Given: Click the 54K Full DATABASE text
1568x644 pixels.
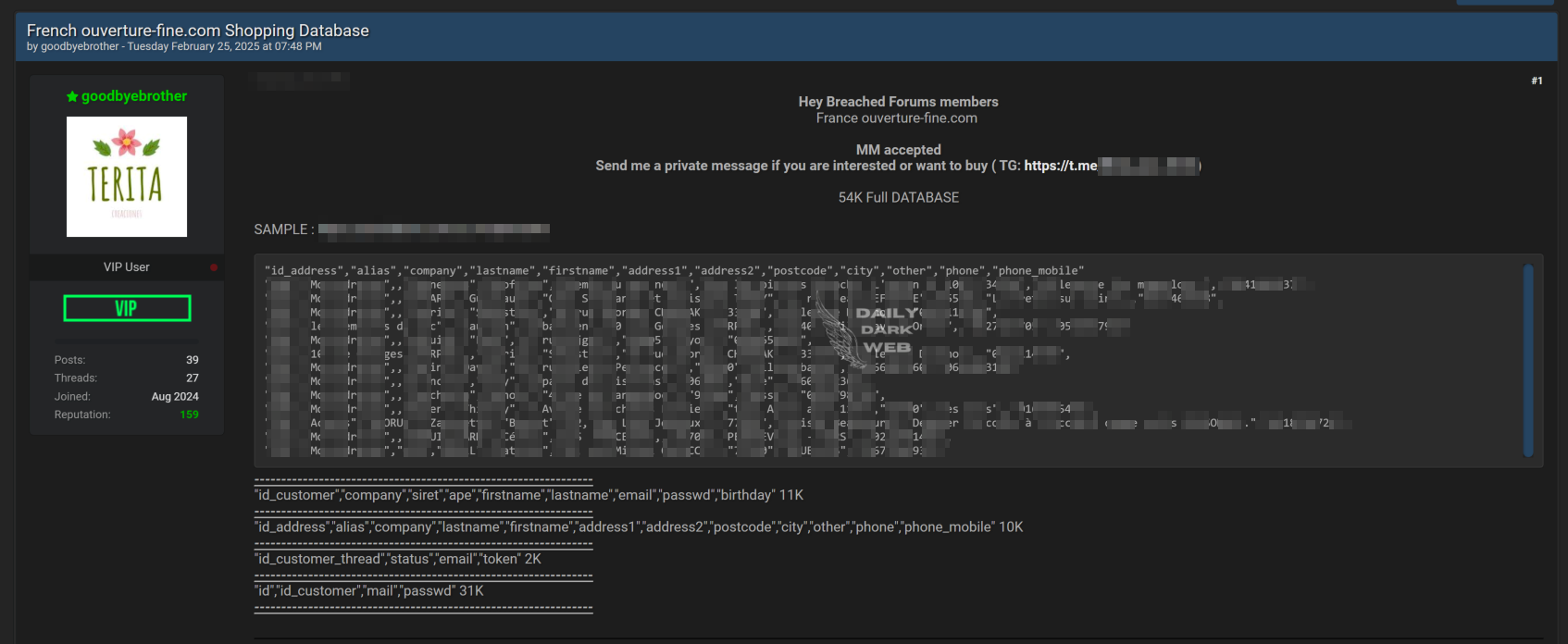Looking at the screenshot, I should tap(899, 197).
